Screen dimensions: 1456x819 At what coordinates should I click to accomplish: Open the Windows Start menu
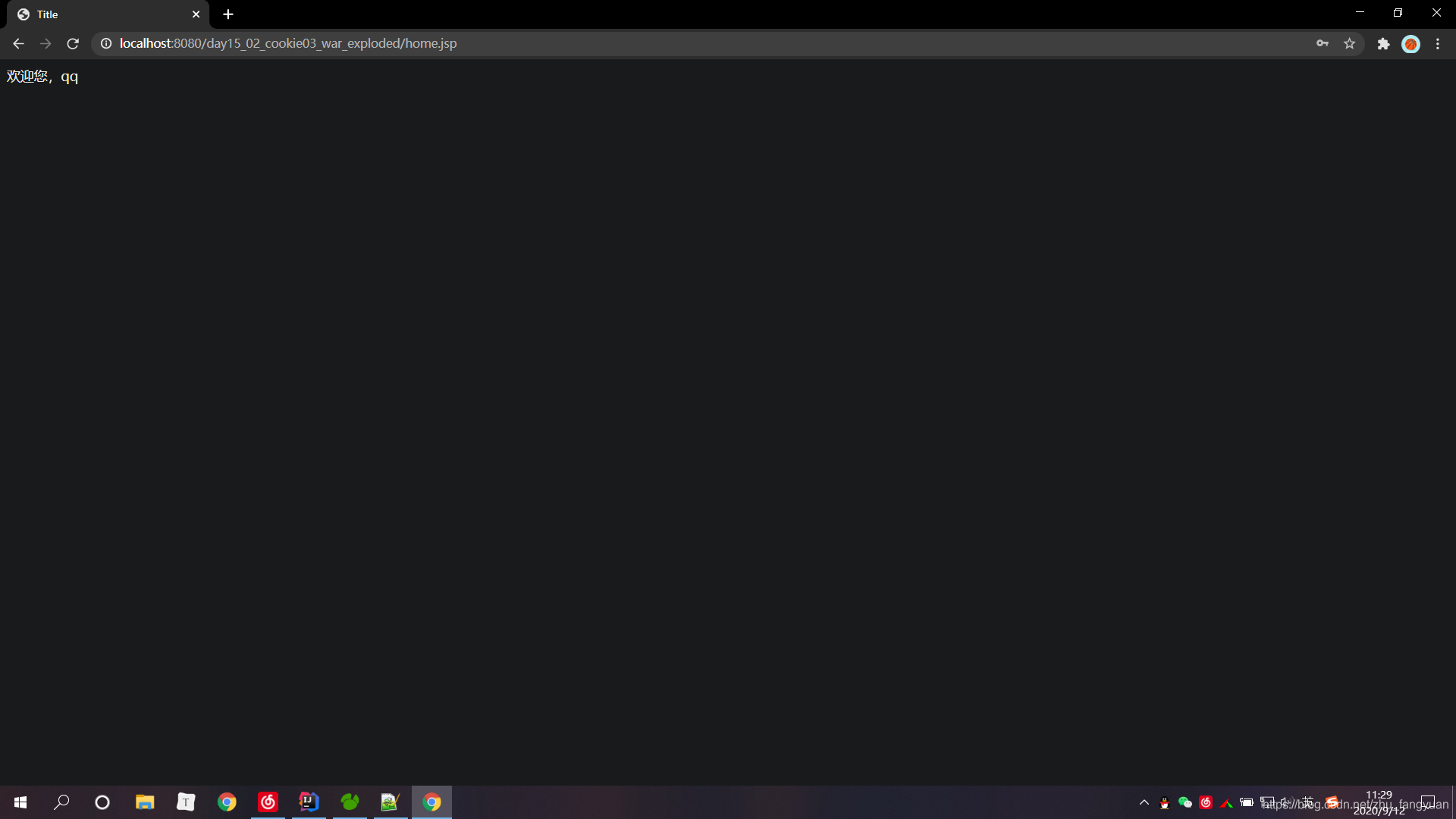click(x=20, y=802)
